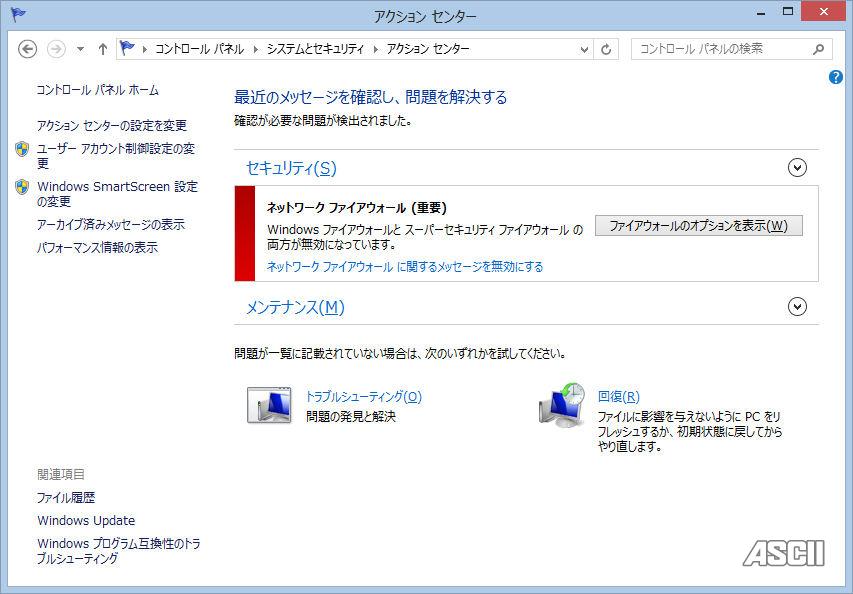Click the forward arrow navigation button
The height and width of the screenshot is (594, 853).
(56, 49)
